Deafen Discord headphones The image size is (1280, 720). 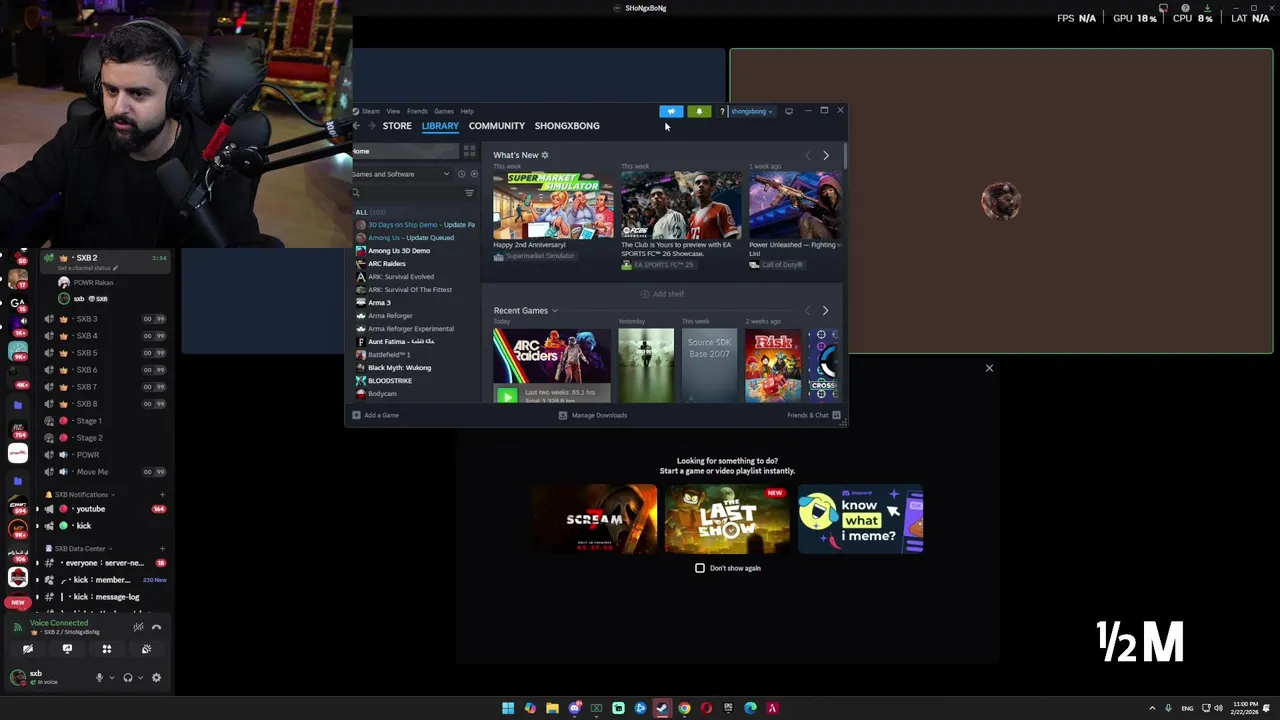(x=127, y=678)
